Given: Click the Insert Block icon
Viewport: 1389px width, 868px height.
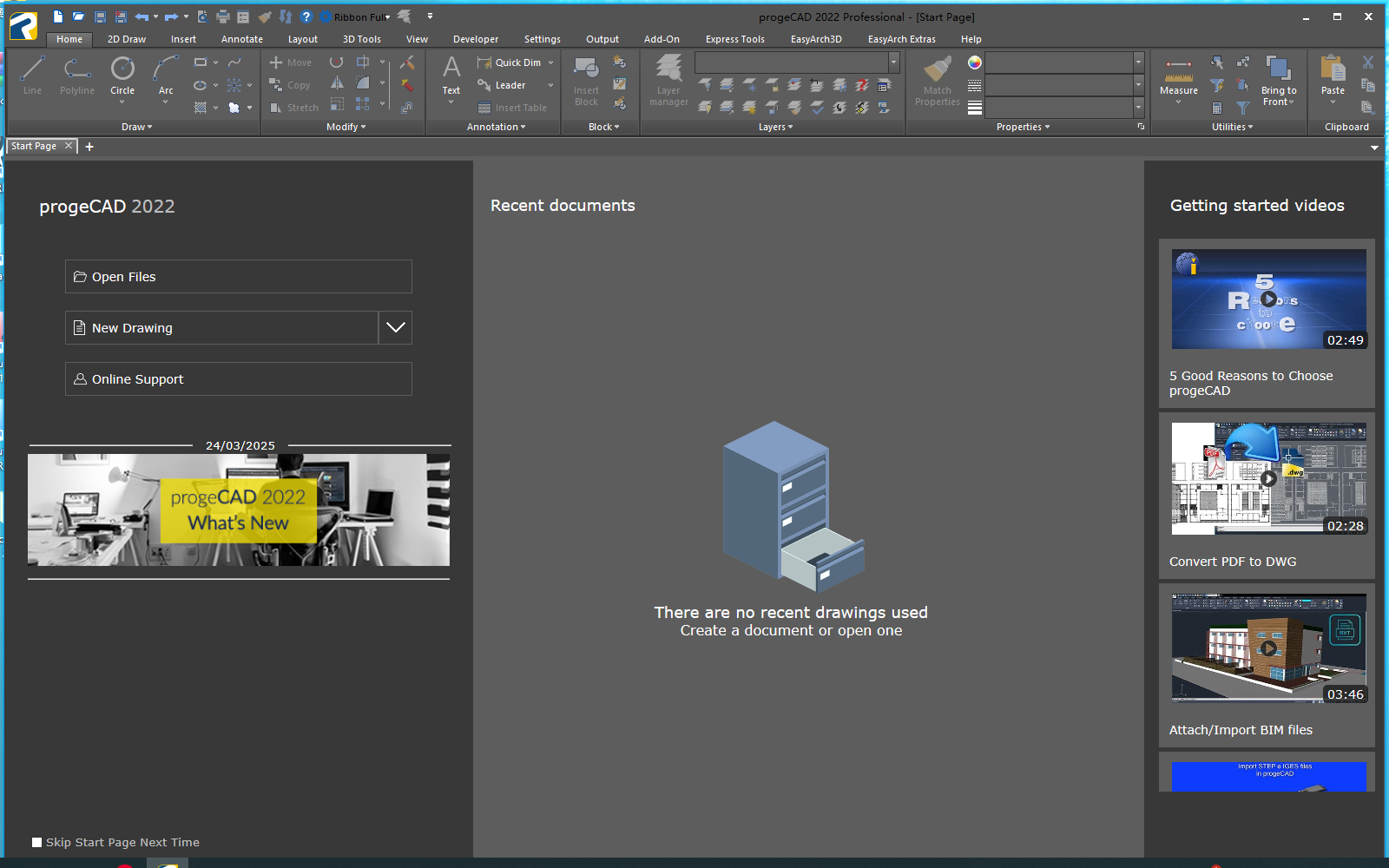Looking at the screenshot, I should tap(586, 81).
